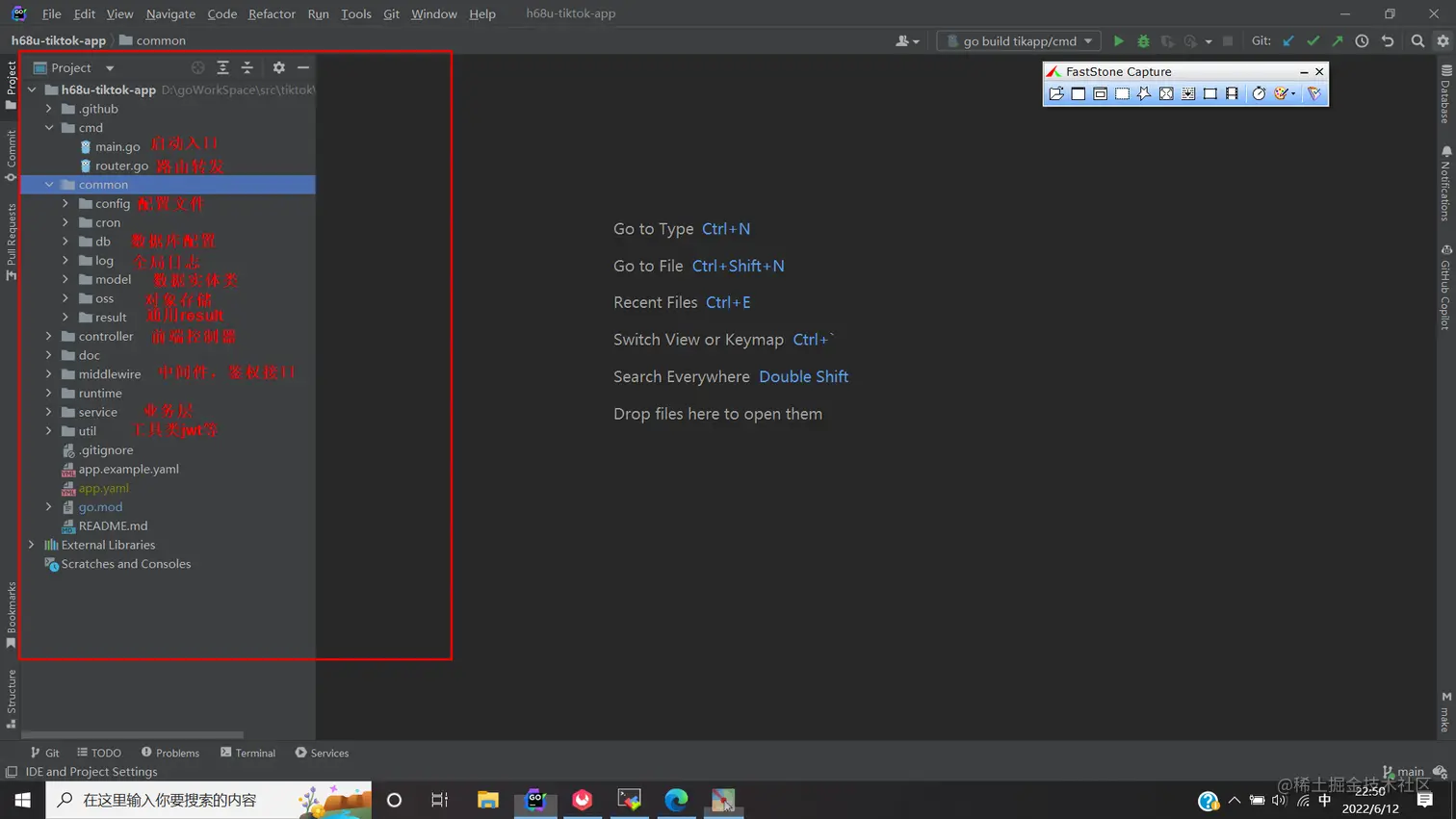This screenshot has width=1456, height=819.
Task: Open the Services tool tab
Action: (322, 753)
